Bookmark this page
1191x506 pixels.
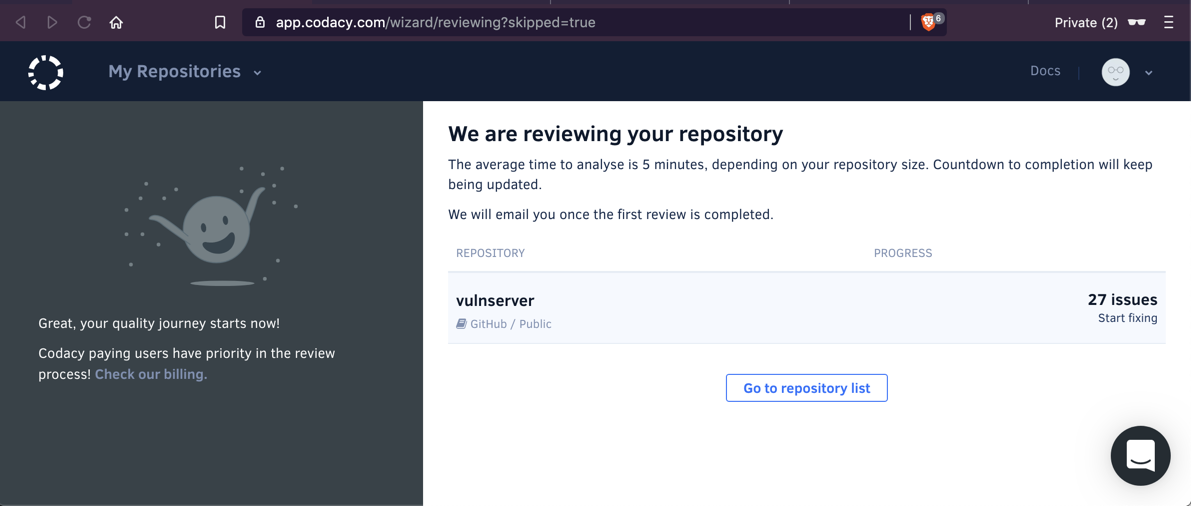220,23
